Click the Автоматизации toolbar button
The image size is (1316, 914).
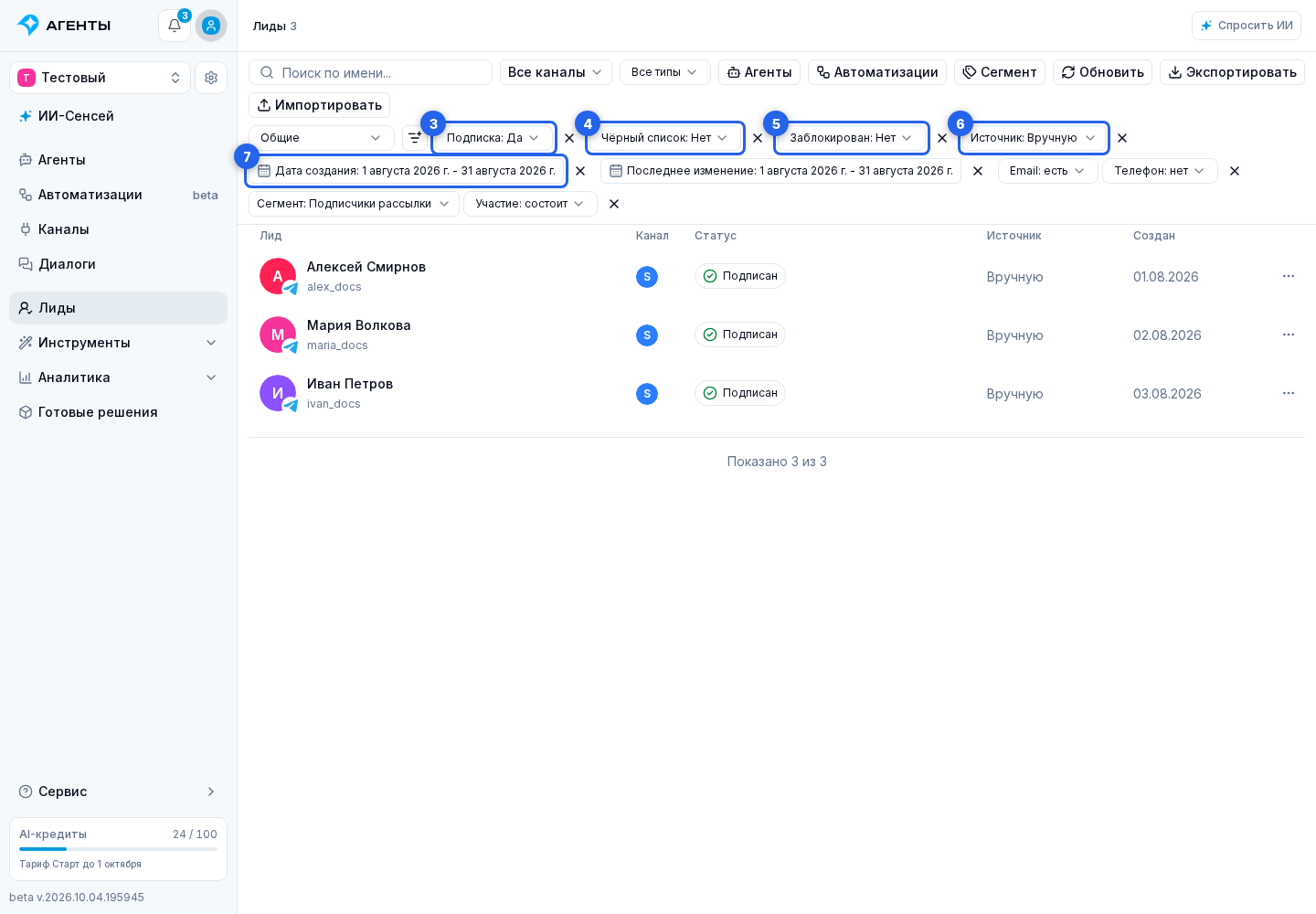[876, 72]
